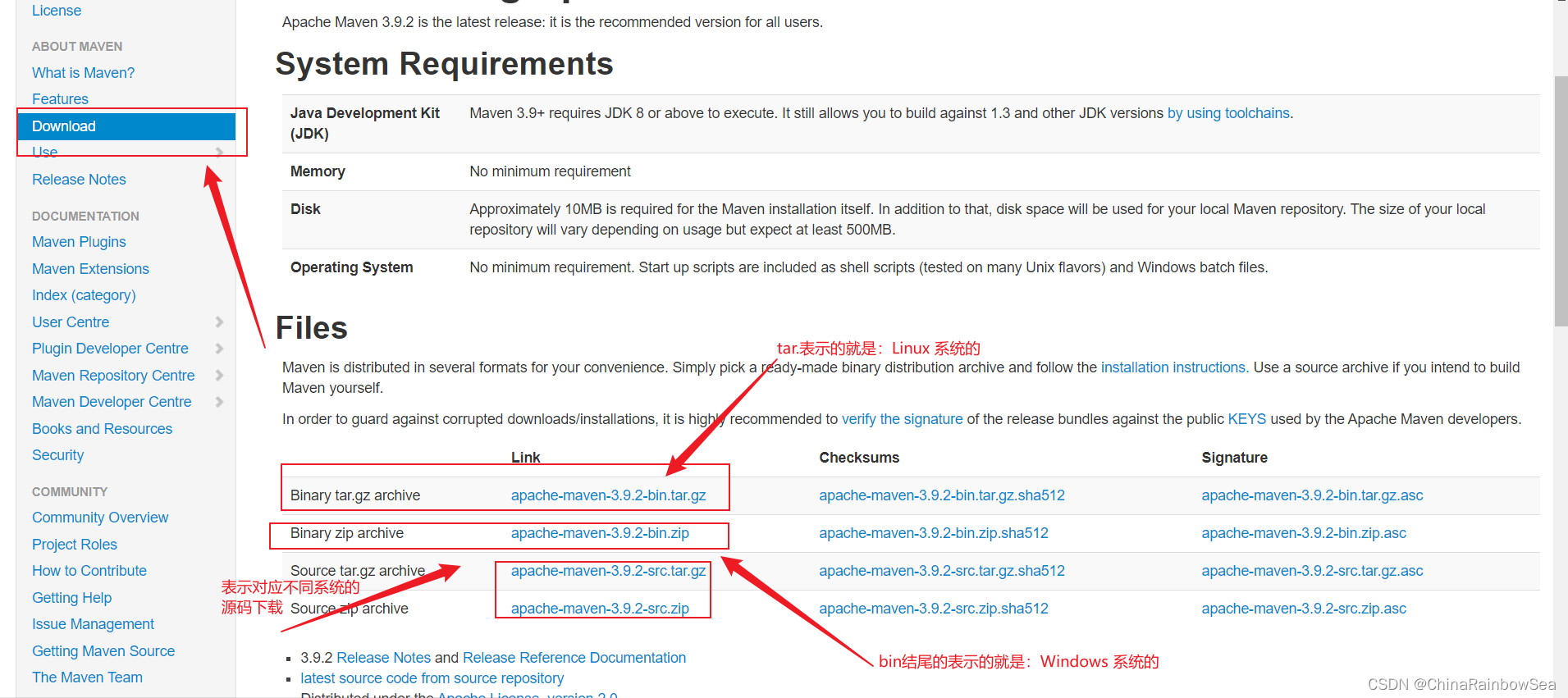Click the 'Disk' row label
1568x698 pixels.
(305, 209)
